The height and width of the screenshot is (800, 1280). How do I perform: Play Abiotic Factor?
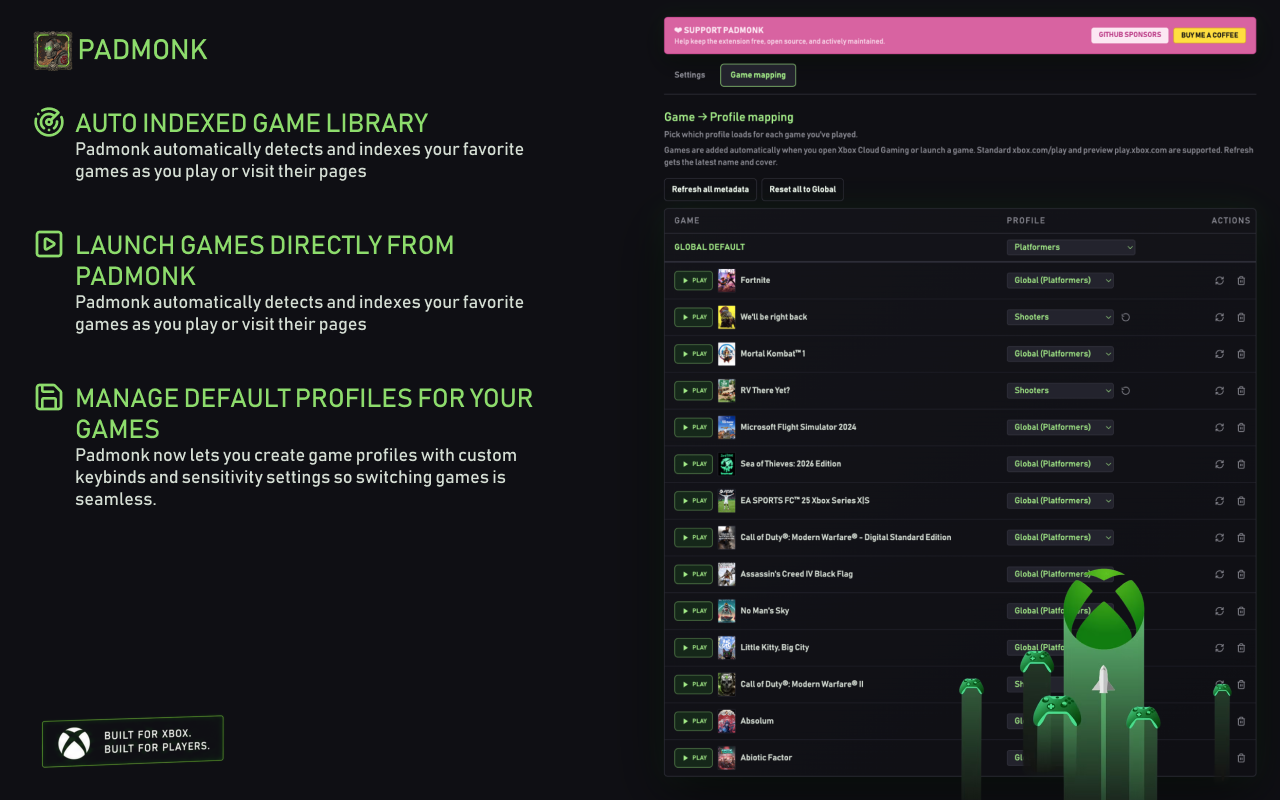[x=693, y=758]
